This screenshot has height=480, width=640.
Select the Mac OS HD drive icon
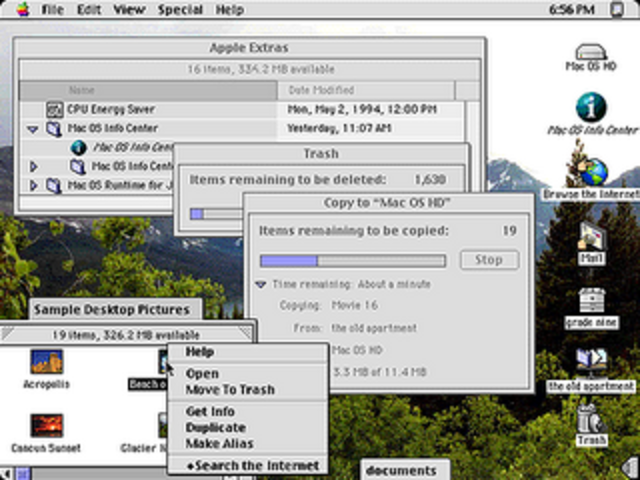(591, 53)
